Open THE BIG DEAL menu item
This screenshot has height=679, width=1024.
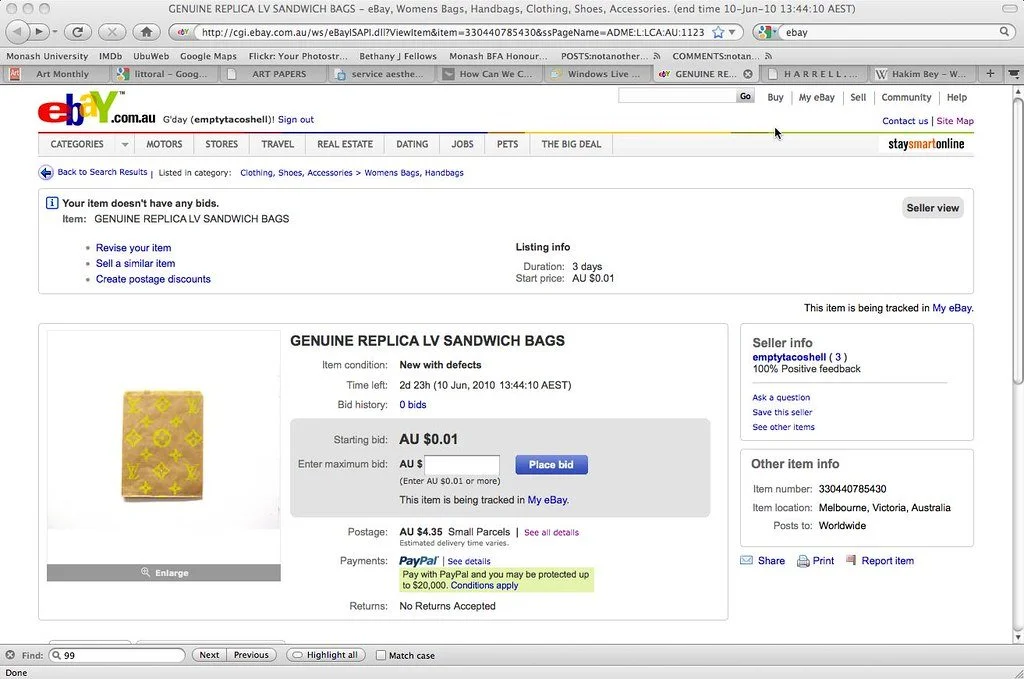571,144
